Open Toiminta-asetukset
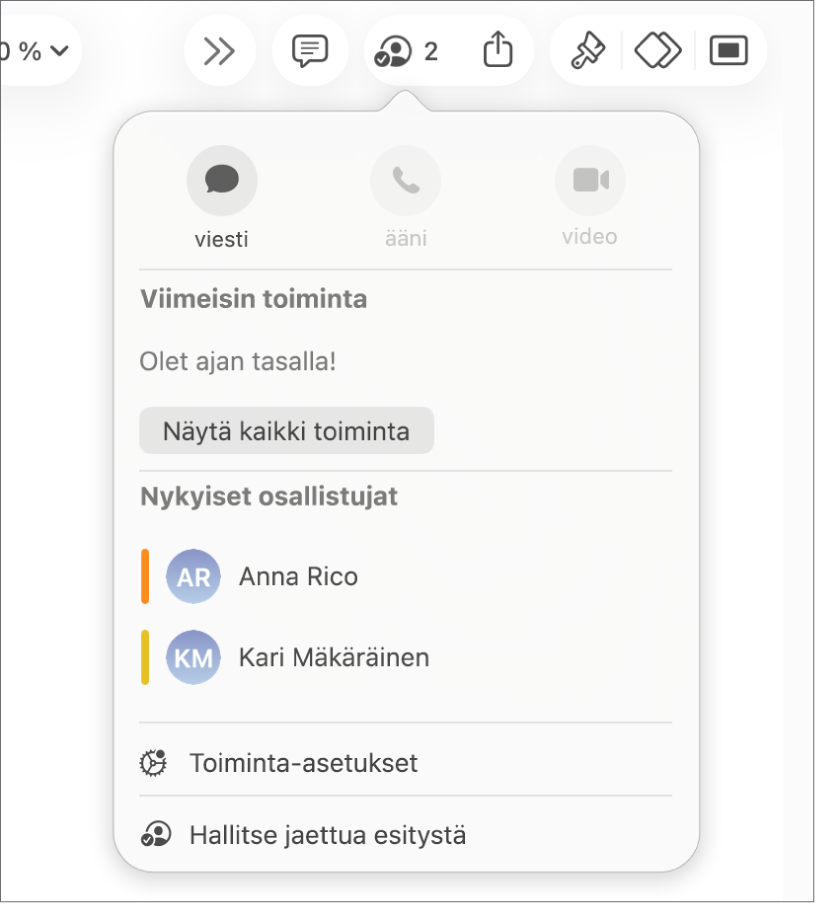The width and height of the screenshot is (817, 904). pyautogui.click(x=405, y=763)
